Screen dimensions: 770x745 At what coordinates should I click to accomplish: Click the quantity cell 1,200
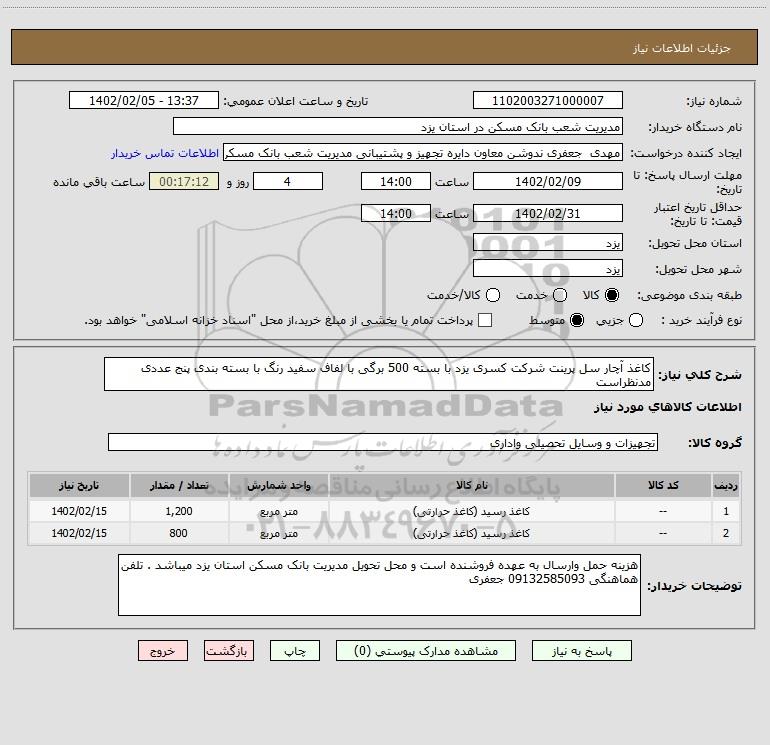(x=179, y=511)
